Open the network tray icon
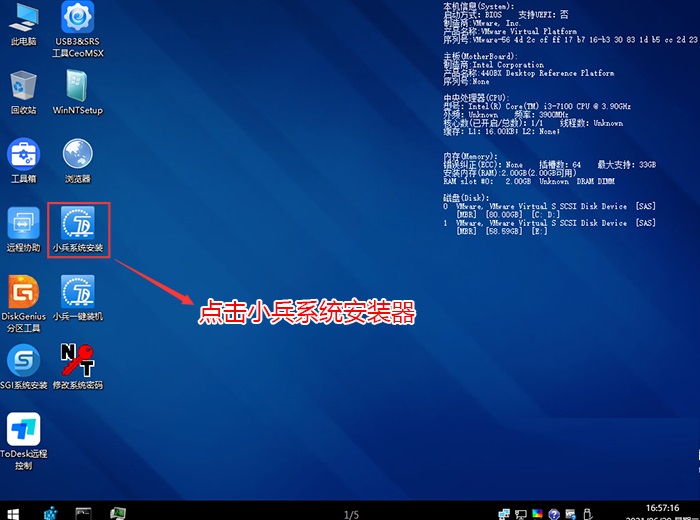 (x=504, y=514)
